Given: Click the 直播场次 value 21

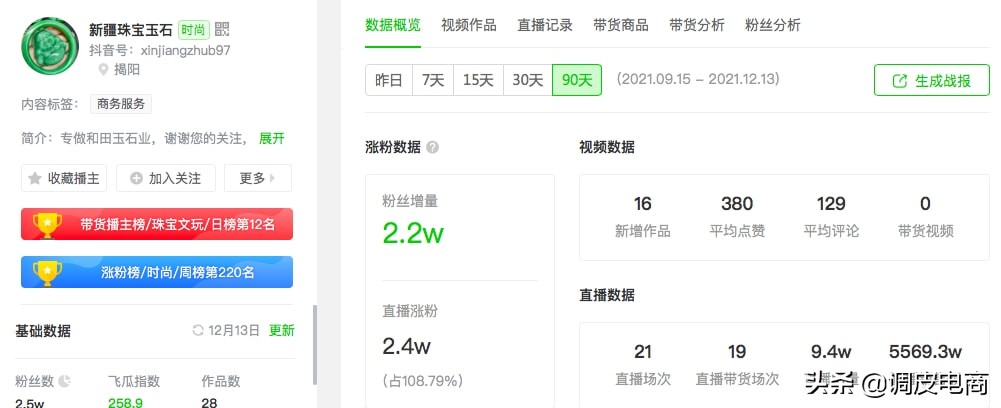Looking at the screenshot, I should 642,351.
